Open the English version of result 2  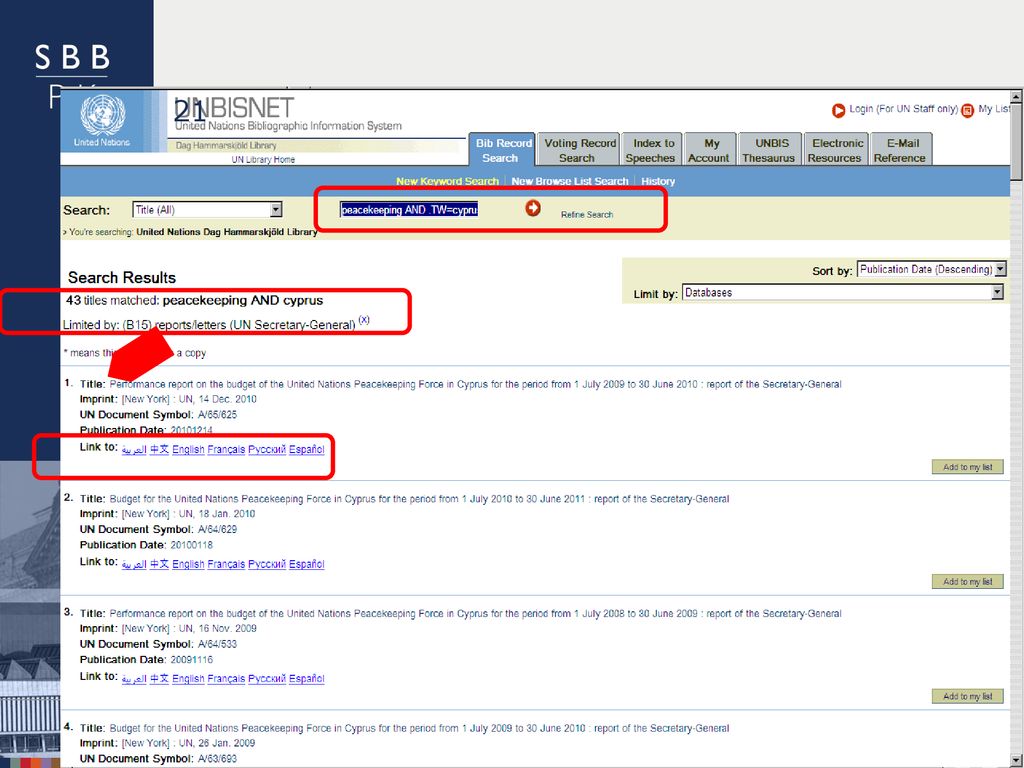[188, 564]
